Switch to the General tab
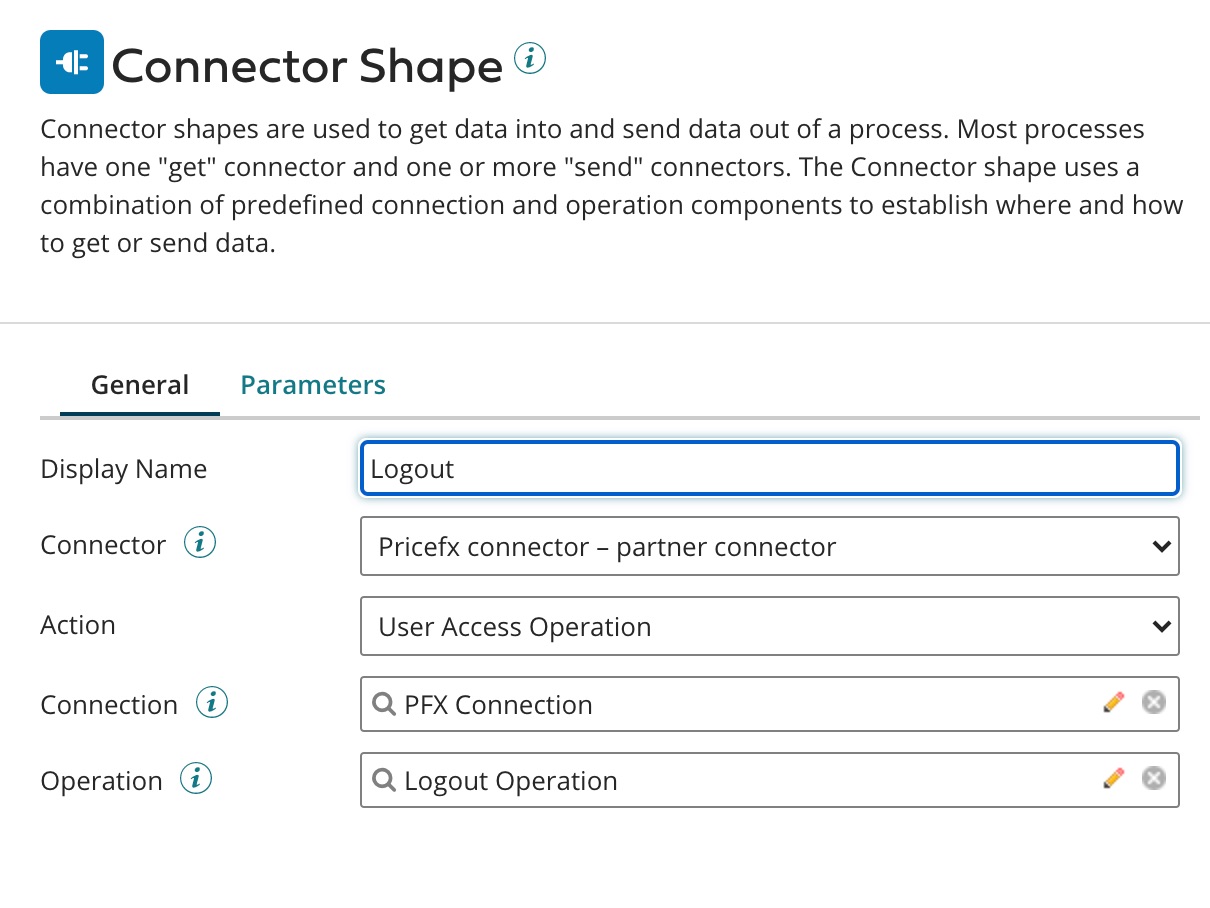The height and width of the screenshot is (908, 1210). click(140, 385)
